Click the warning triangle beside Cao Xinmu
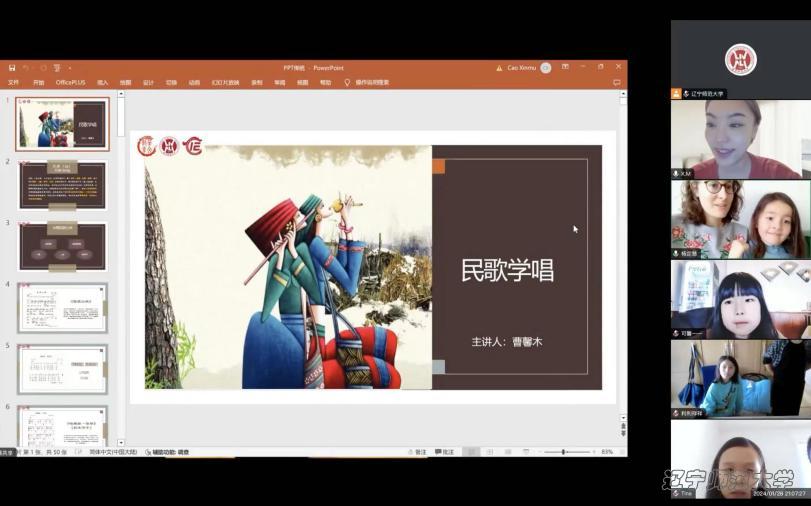 point(499,68)
